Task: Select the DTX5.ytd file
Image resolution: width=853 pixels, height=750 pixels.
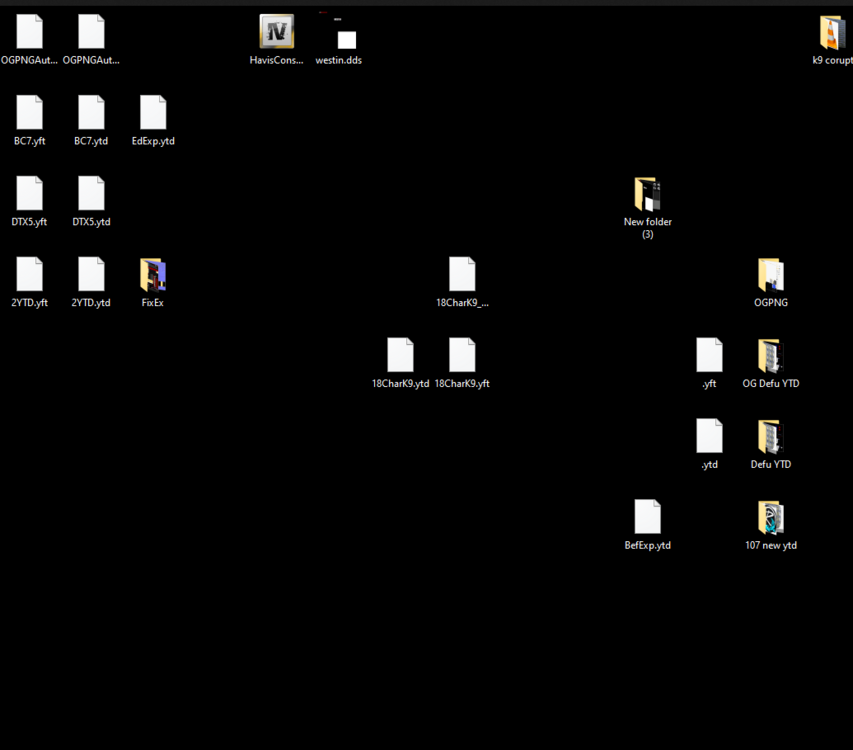Action: point(91,191)
